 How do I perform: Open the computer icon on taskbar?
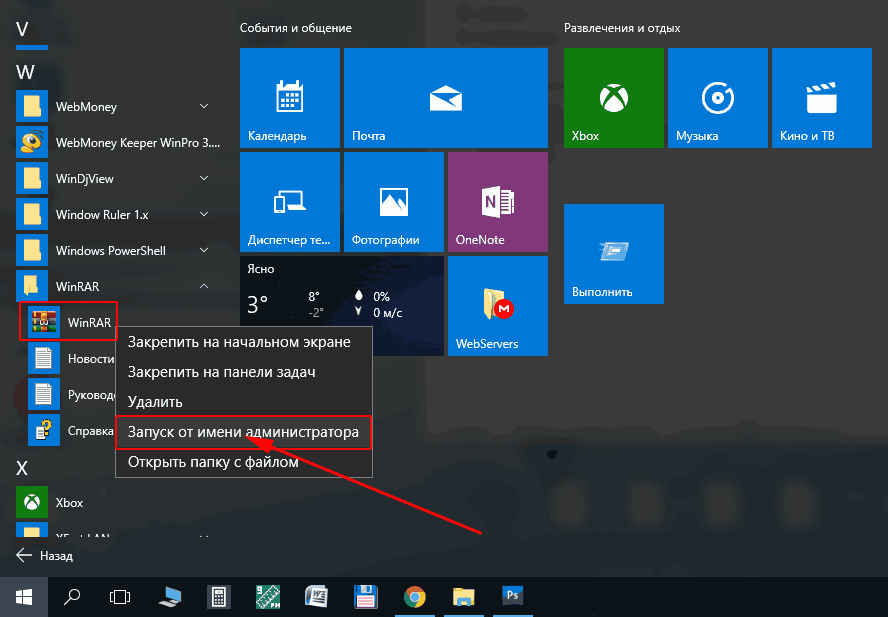(x=170, y=597)
